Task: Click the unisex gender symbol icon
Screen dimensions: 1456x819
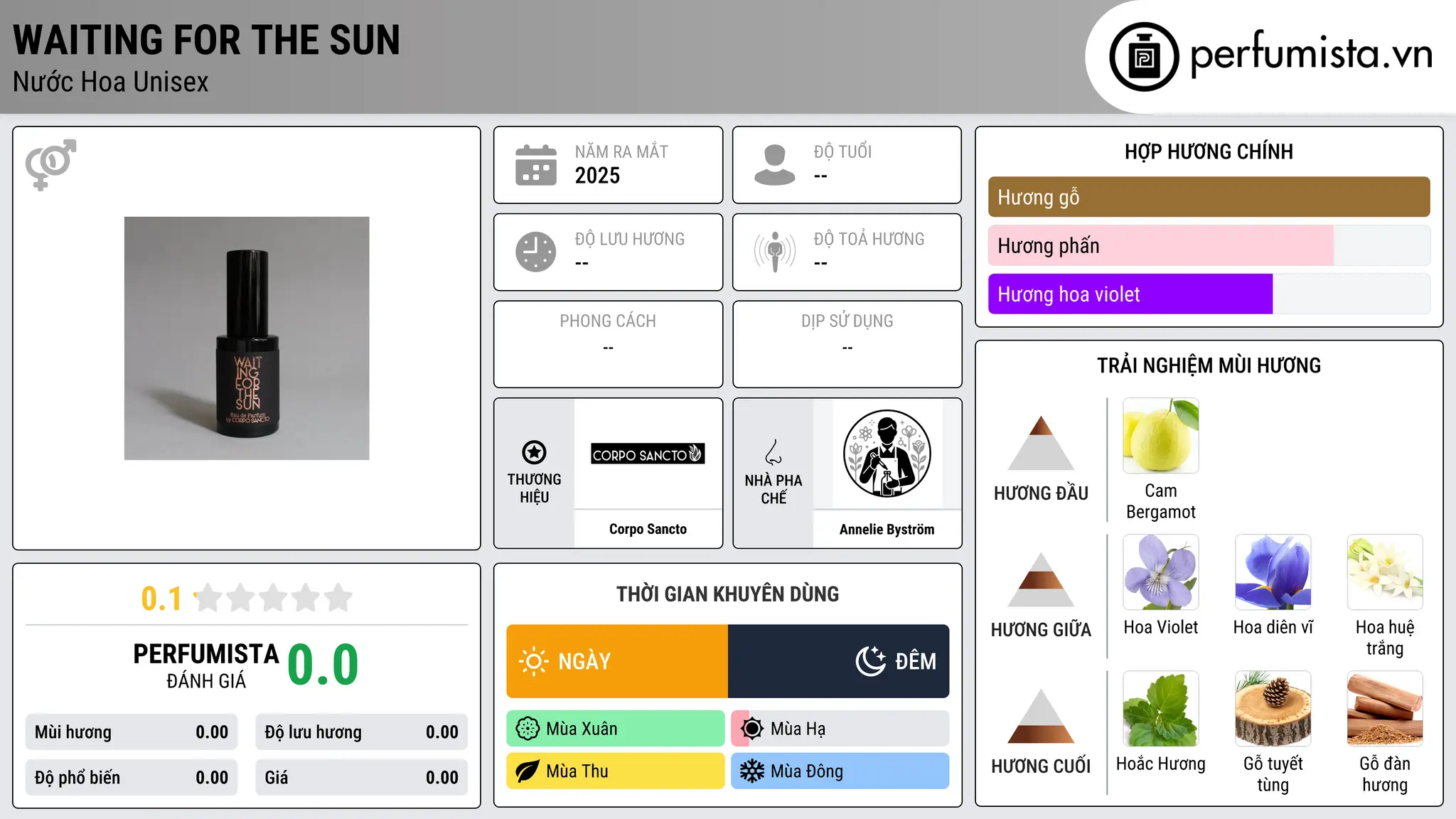Action: 50,164
